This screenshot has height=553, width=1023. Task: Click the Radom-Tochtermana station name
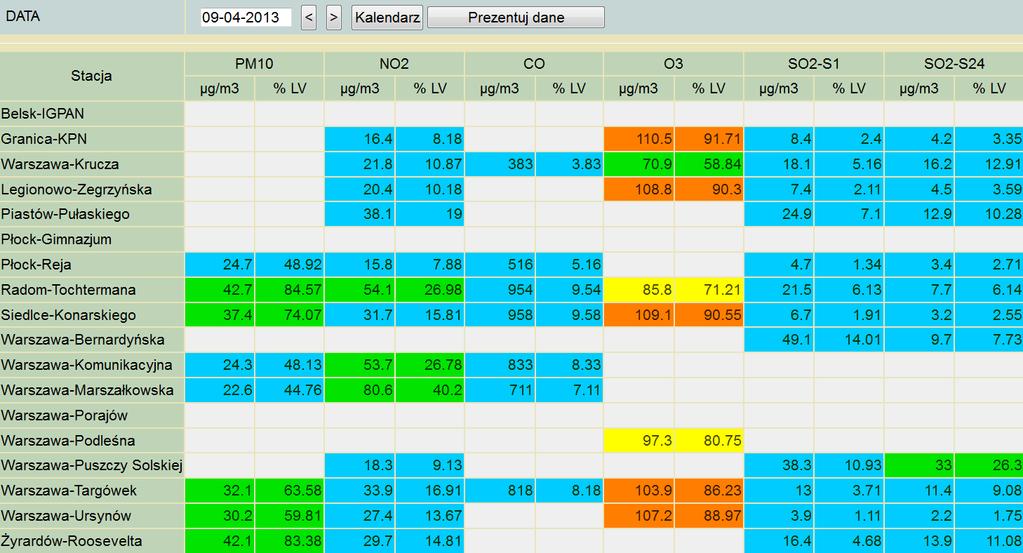click(69, 290)
